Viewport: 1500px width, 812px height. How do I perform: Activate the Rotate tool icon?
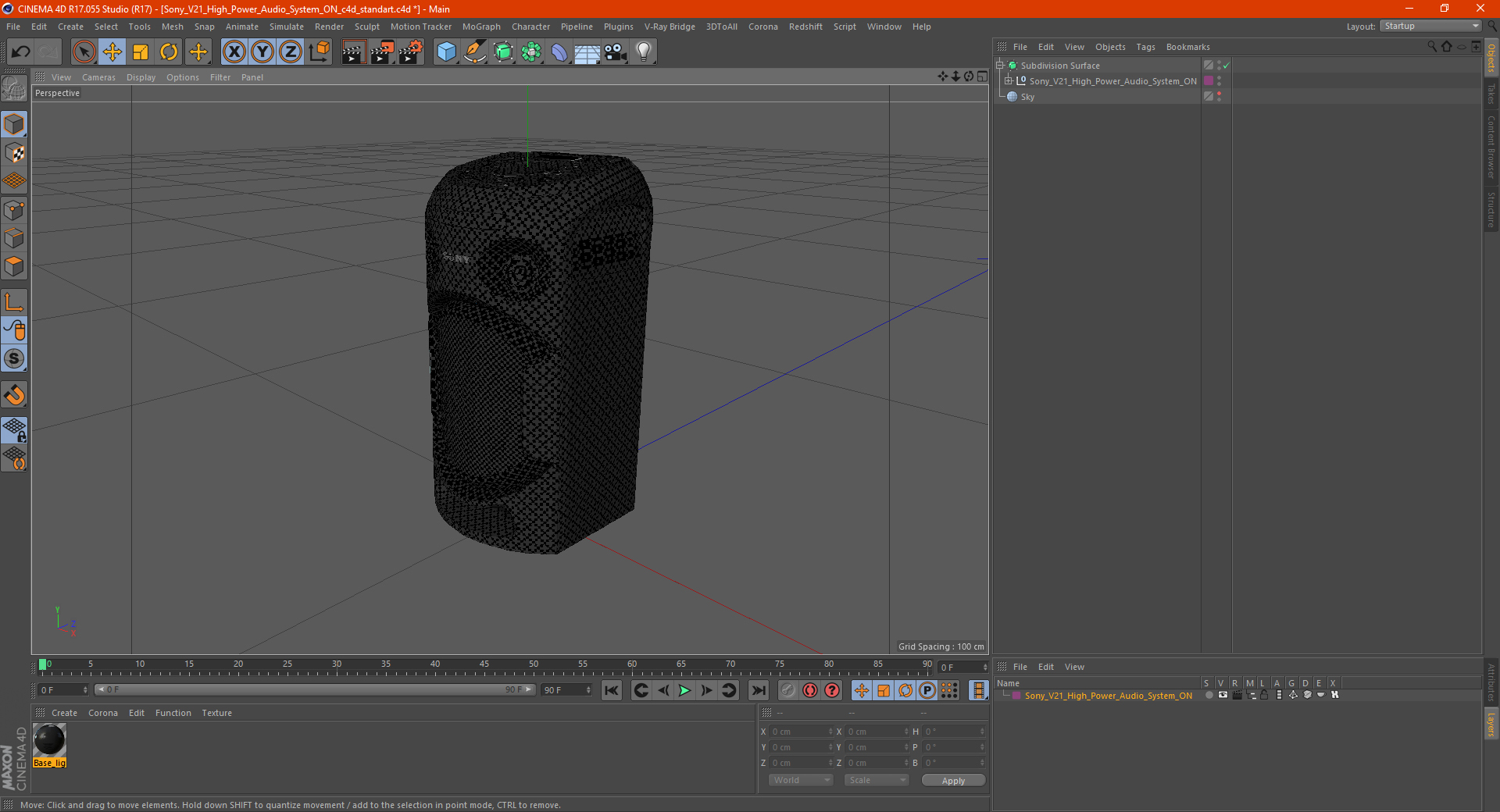[x=169, y=52]
